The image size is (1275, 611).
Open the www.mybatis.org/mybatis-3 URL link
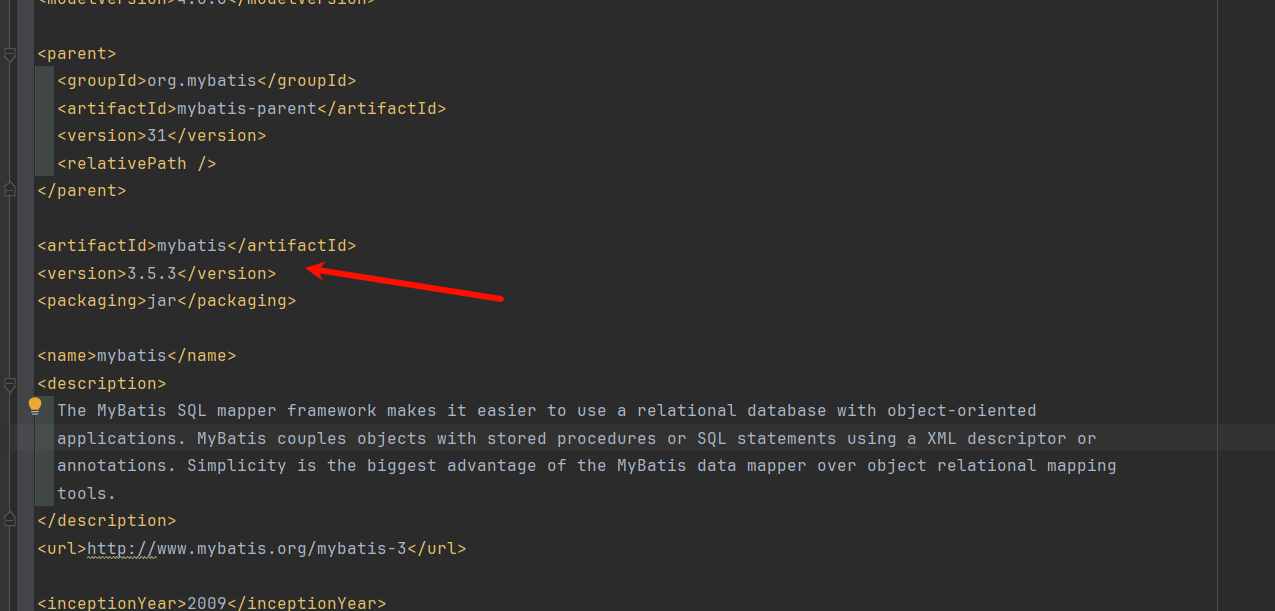click(x=247, y=548)
